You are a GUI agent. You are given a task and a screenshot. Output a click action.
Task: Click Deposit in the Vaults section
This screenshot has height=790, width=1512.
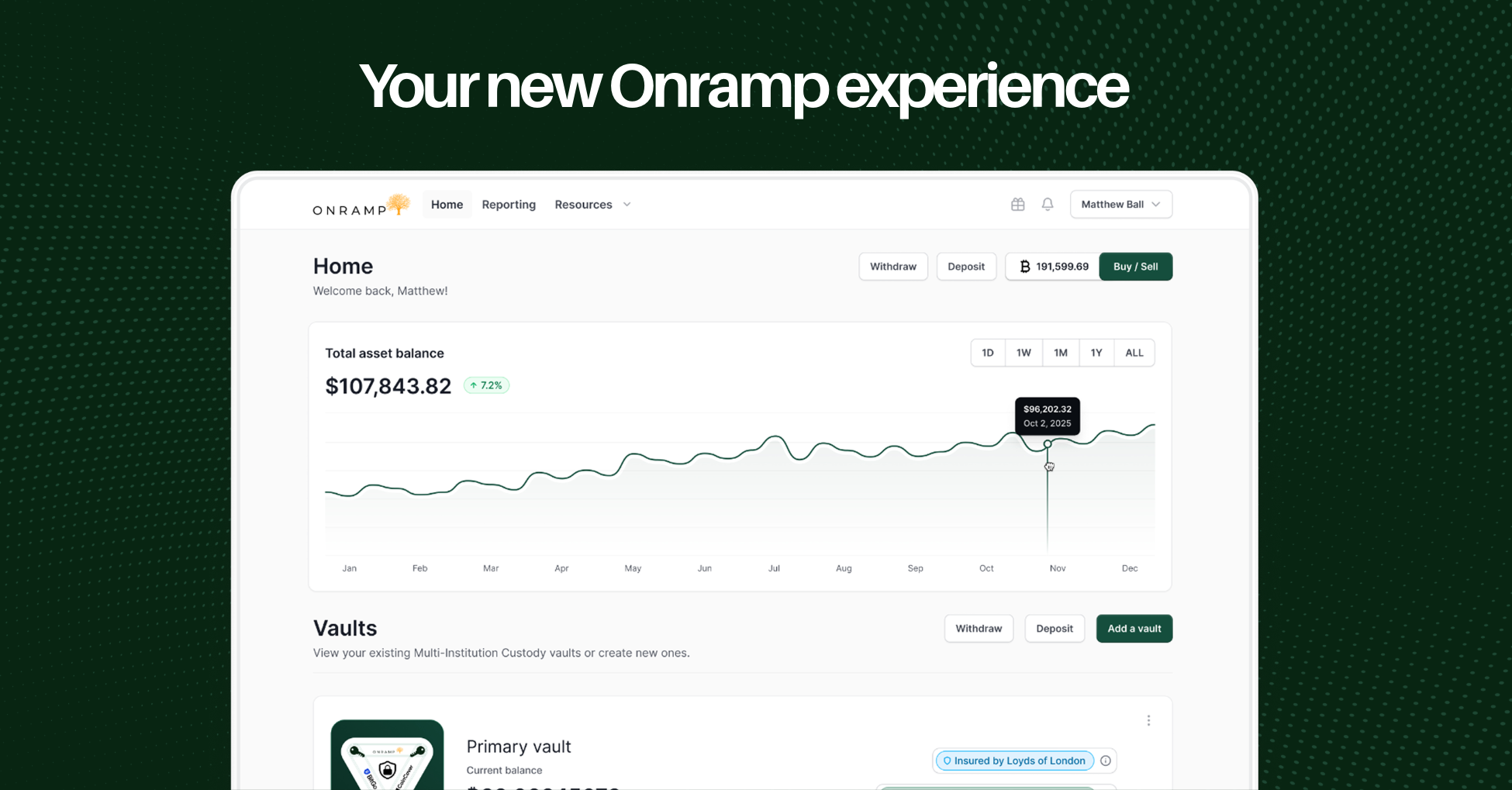tap(1055, 629)
